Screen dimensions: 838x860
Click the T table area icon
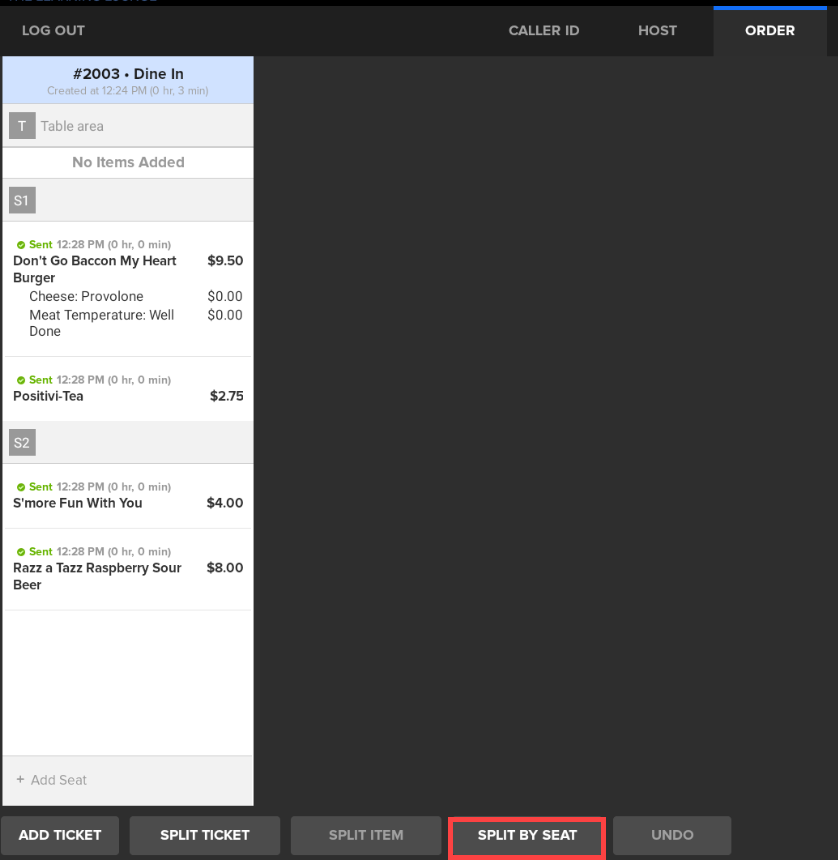[x=22, y=126]
